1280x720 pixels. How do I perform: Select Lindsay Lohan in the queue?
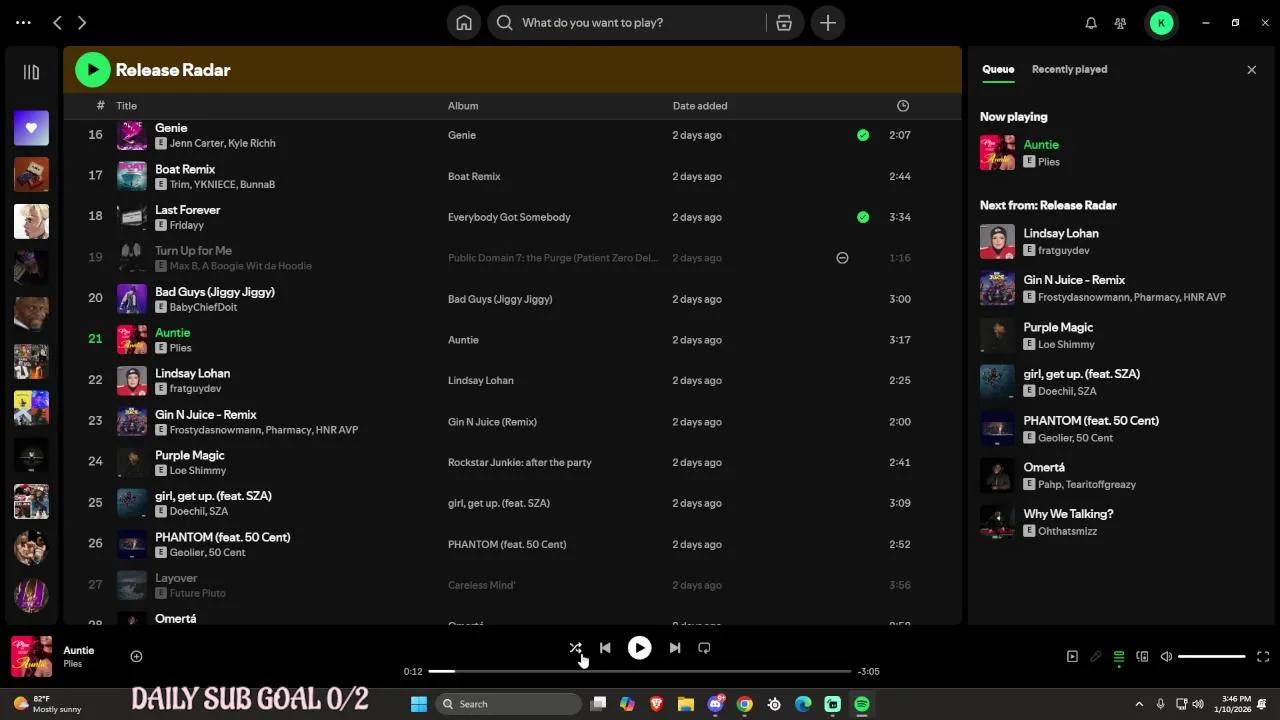coord(1061,233)
